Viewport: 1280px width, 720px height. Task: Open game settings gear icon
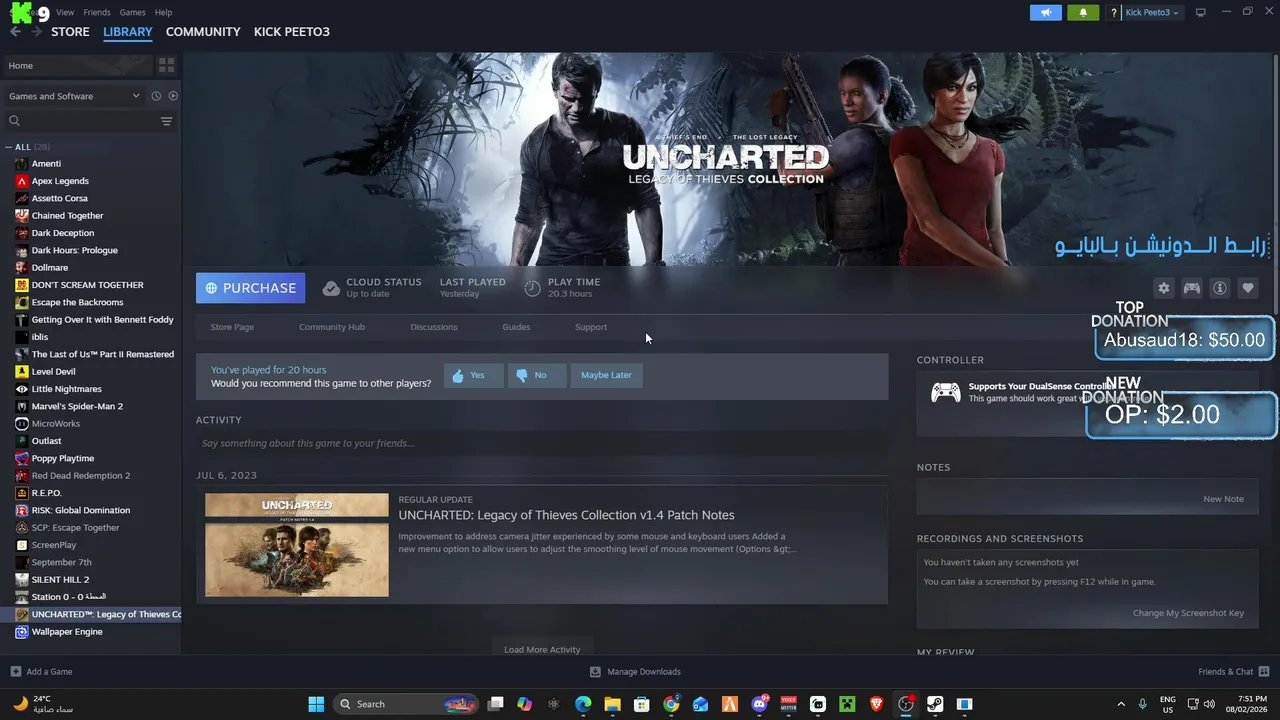coord(1164,288)
